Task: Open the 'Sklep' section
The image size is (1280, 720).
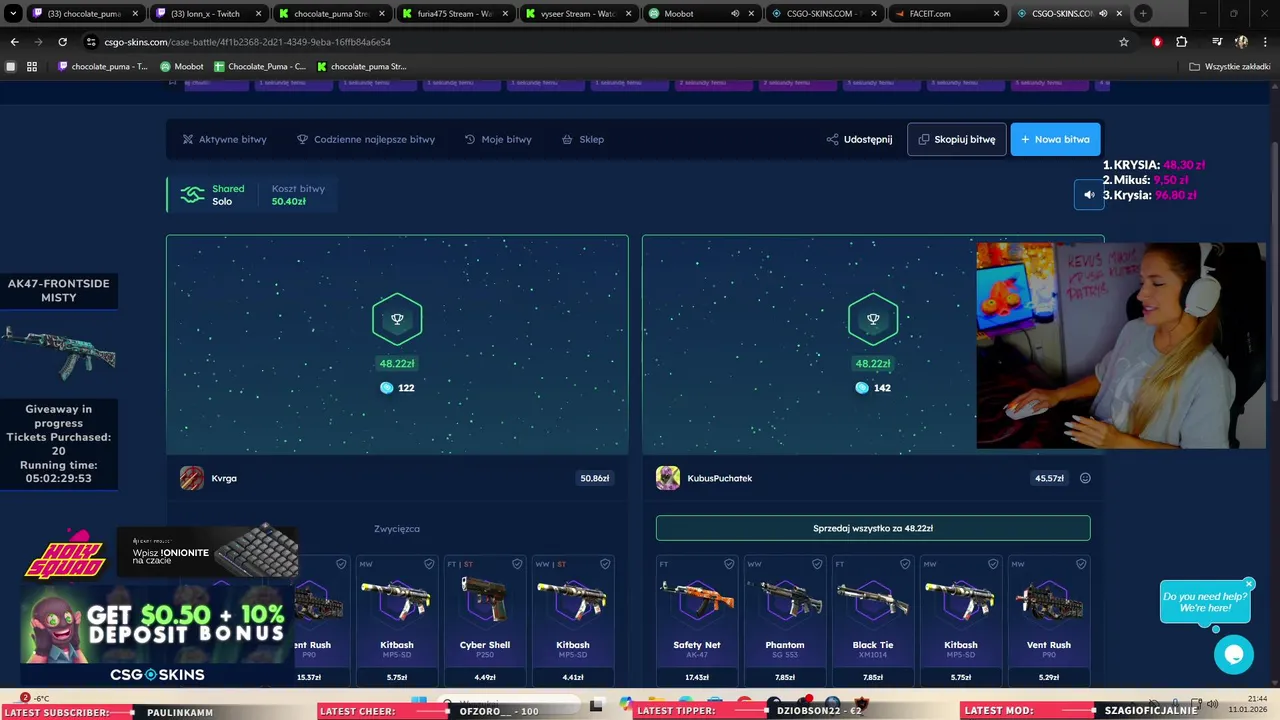Action: (583, 139)
